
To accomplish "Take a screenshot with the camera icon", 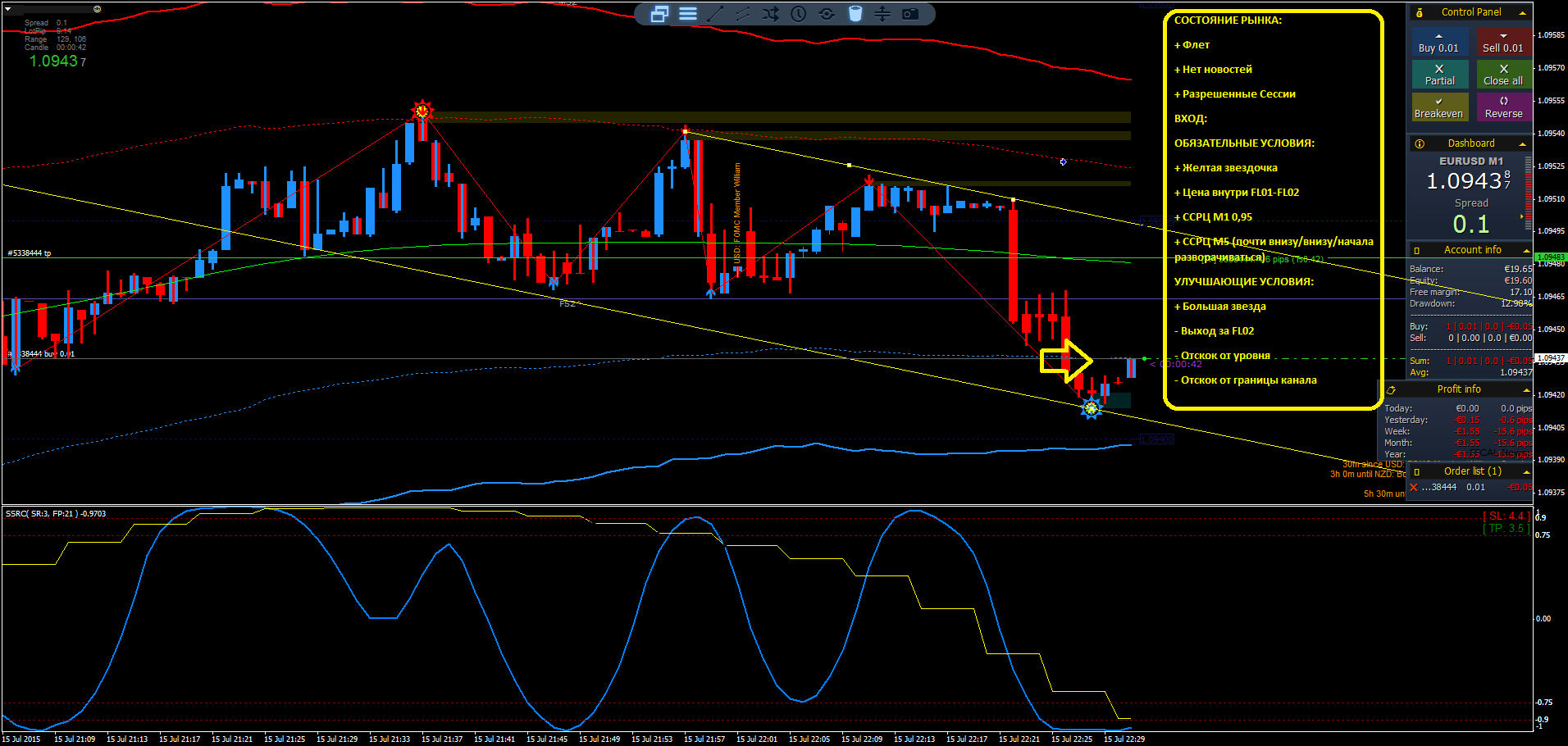I will [910, 14].
